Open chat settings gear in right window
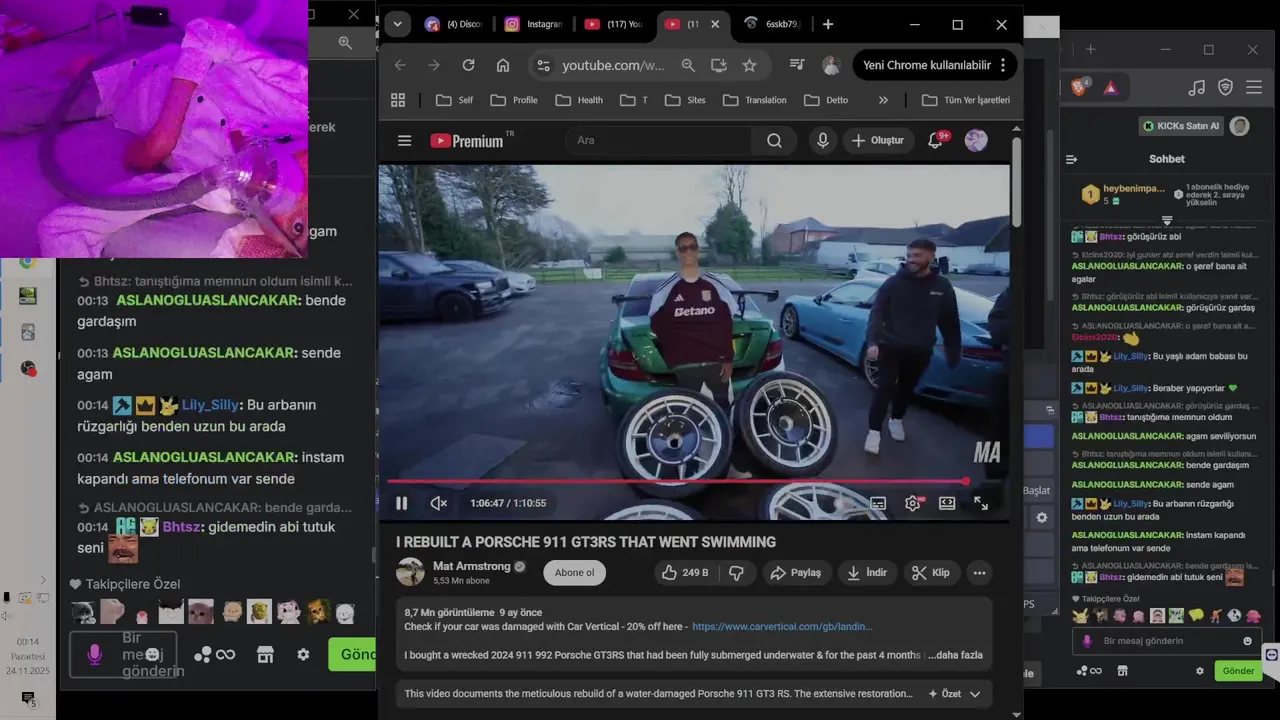Image resolution: width=1280 pixels, height=720 pixels. [1200, 671]
